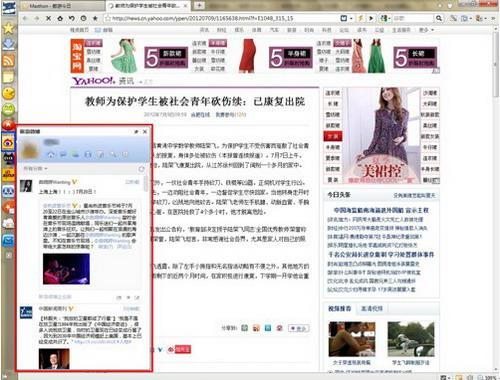Switch to the first Maxthon tab

(x=62, y=6)
